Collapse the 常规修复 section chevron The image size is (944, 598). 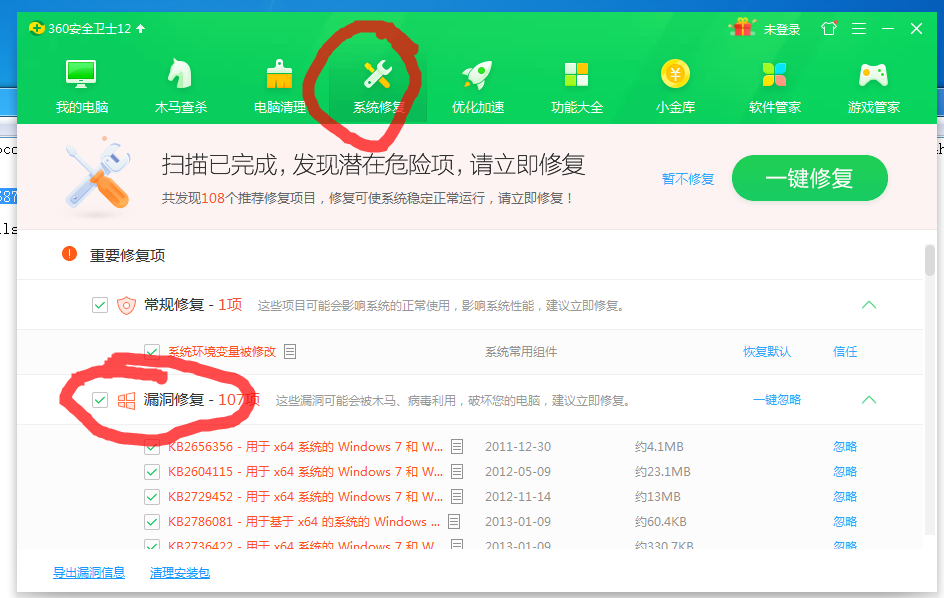click(869, 305)
